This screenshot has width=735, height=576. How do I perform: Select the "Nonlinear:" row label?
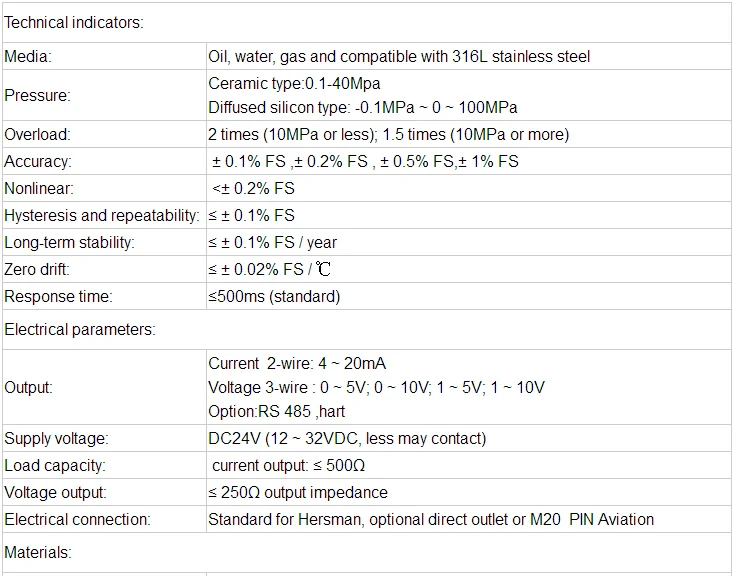point(39,189)
